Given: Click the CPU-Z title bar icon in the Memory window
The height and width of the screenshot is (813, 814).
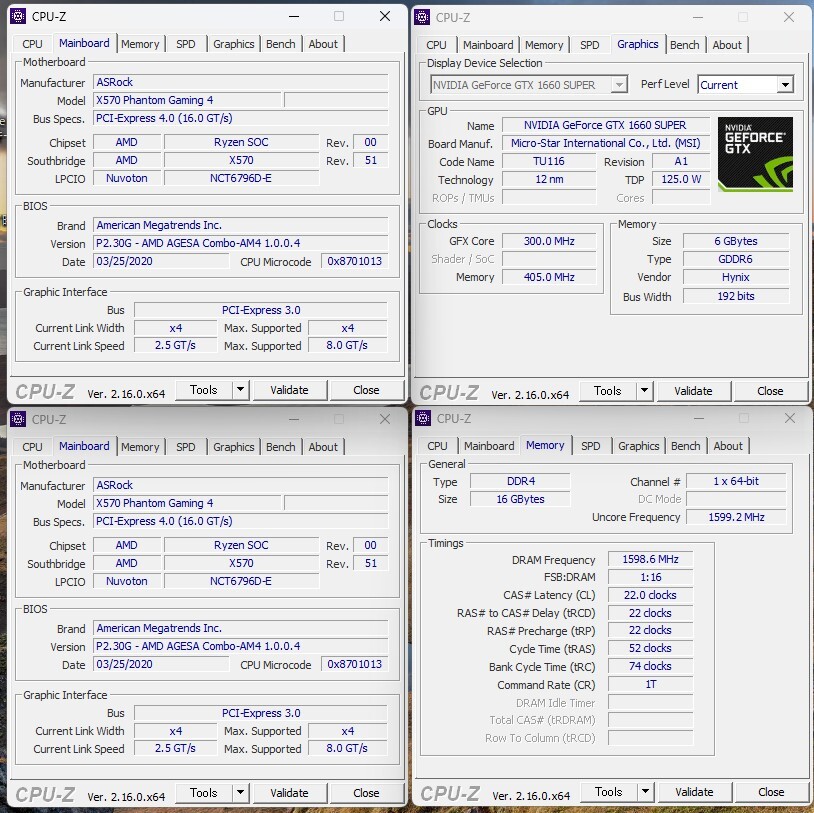Looking at the screenshot, I should pos(422,418).
